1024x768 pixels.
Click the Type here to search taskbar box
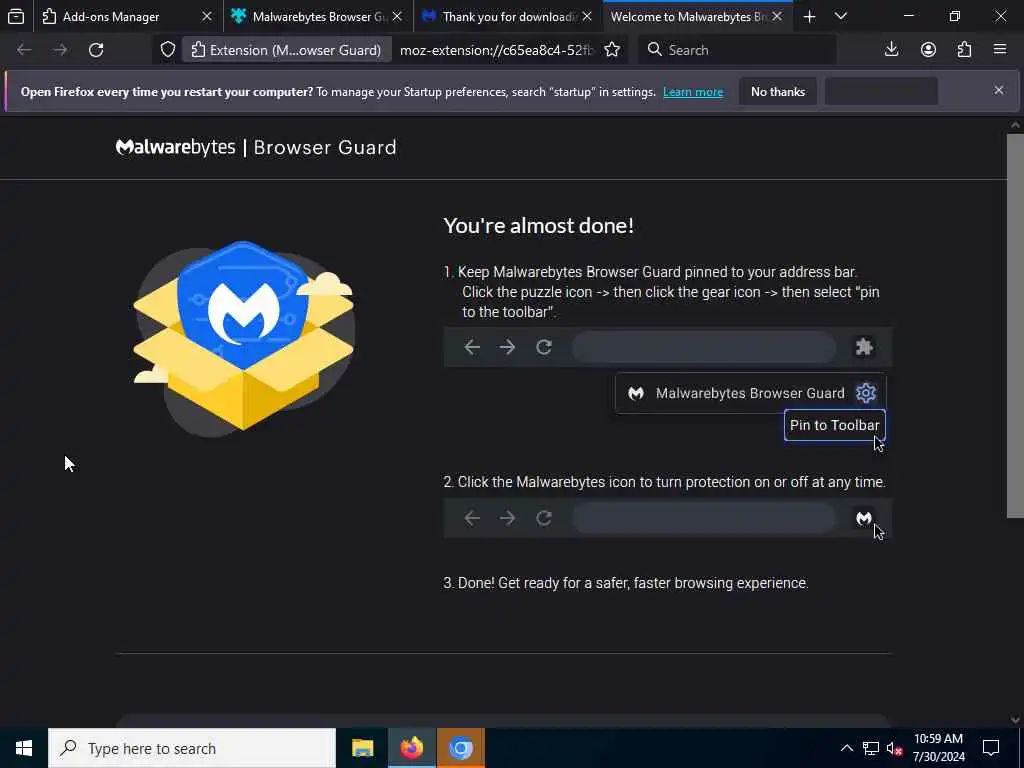coord(192,748)
